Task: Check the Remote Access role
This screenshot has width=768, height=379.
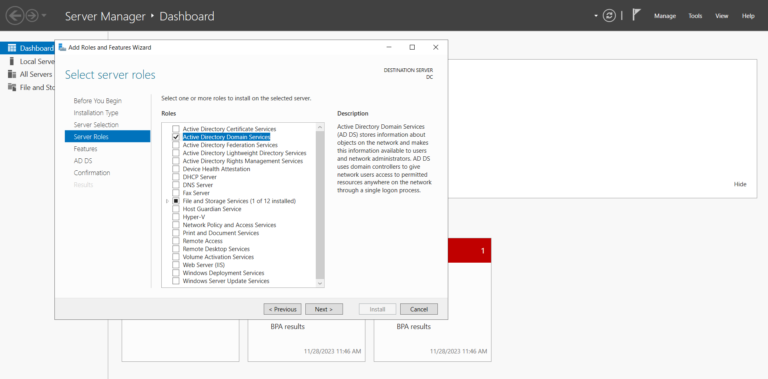Action: coord(176,241)
